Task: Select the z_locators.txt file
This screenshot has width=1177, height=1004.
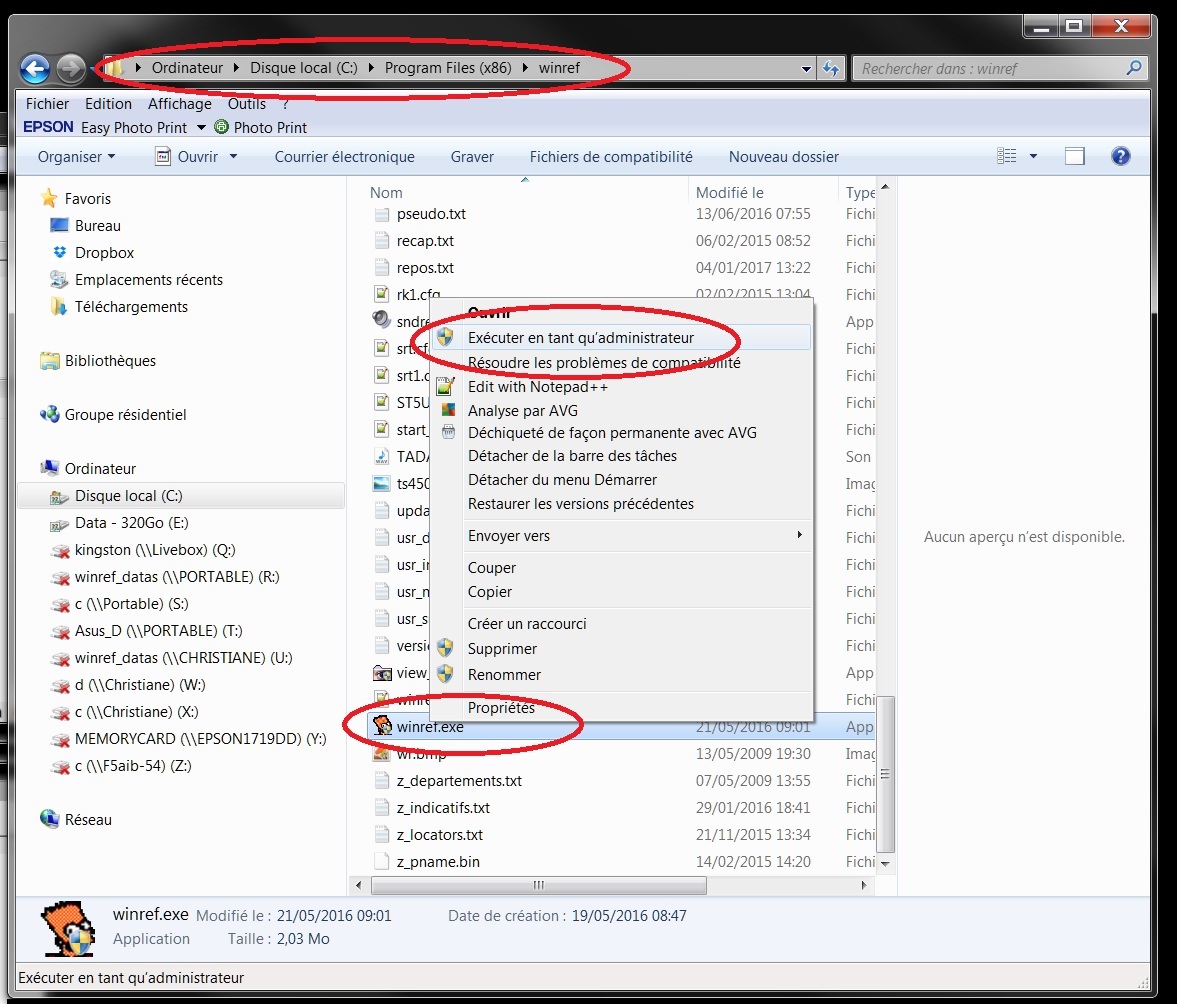Action: point(439,834)
